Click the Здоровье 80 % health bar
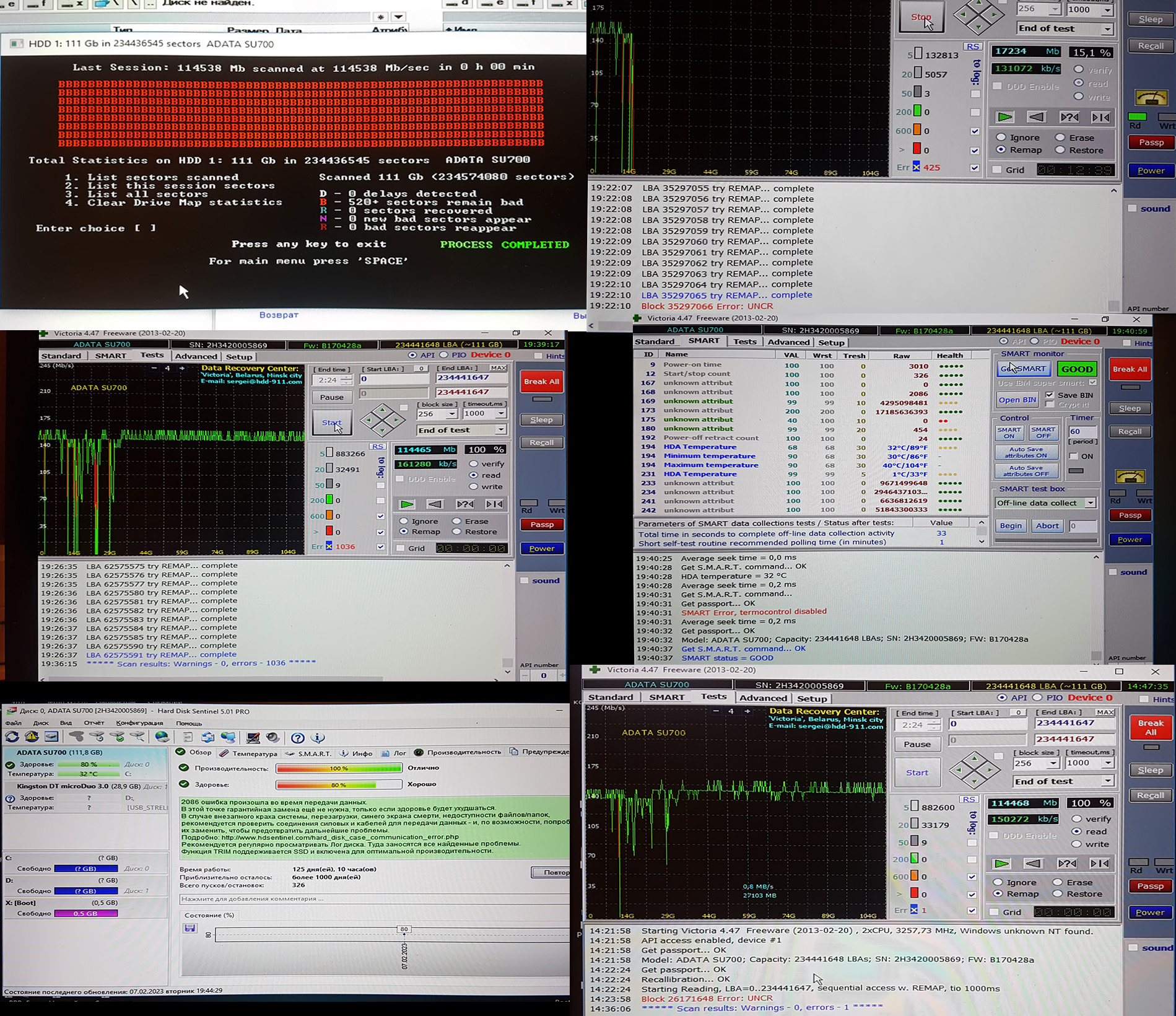Screen dimensions: 1176x1016 pos(339,785)
